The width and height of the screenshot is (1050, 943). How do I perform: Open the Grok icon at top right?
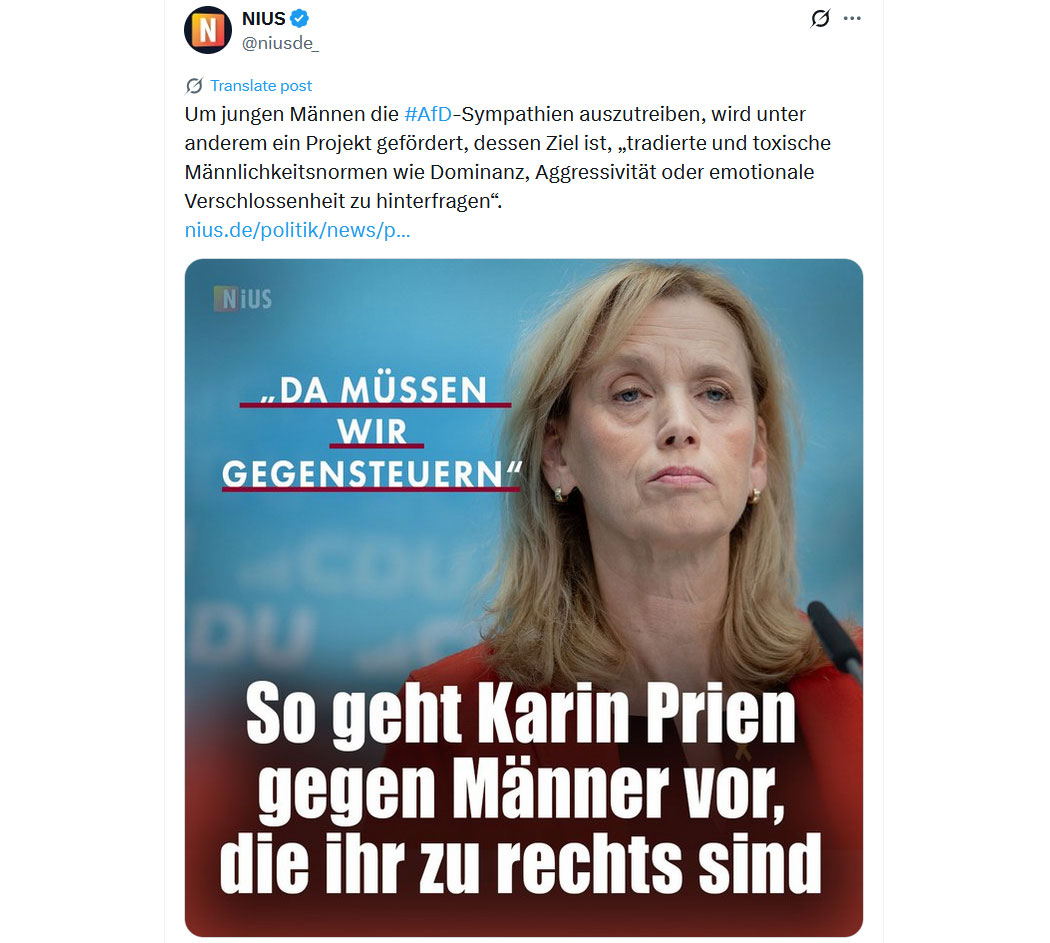click(820, 19)
